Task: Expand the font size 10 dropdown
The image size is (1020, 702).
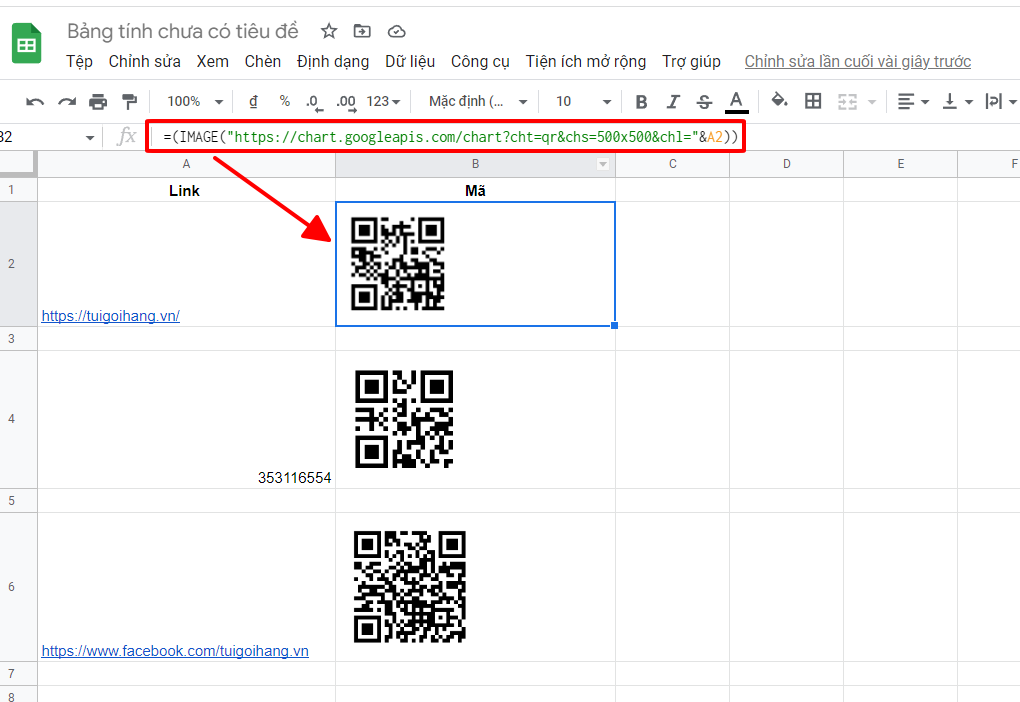Action: pos(584,101)
